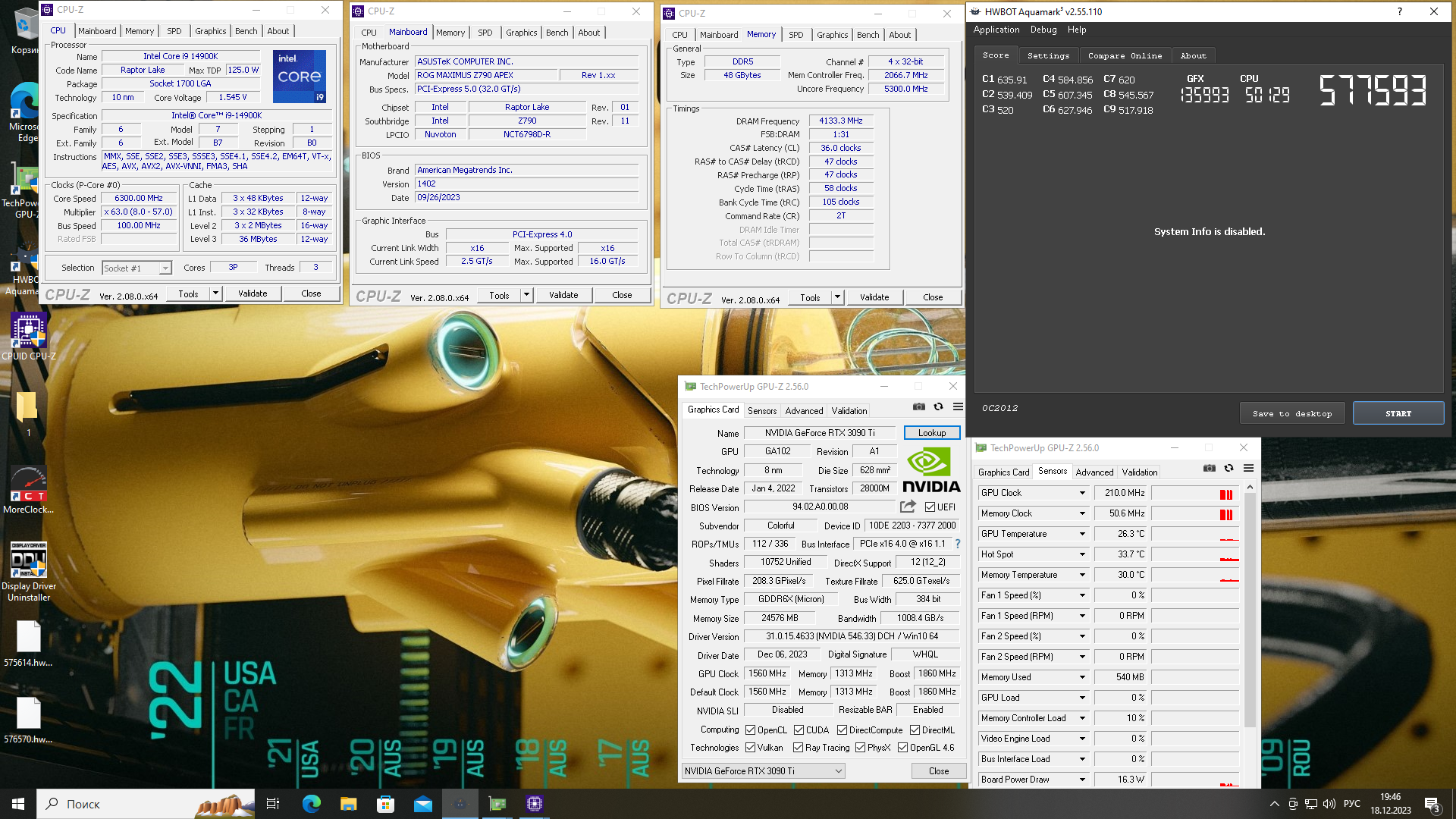The height and width of the screenshot is (819, 1456).
Task: Open the notification center icon
Action: pos(1432,804)
